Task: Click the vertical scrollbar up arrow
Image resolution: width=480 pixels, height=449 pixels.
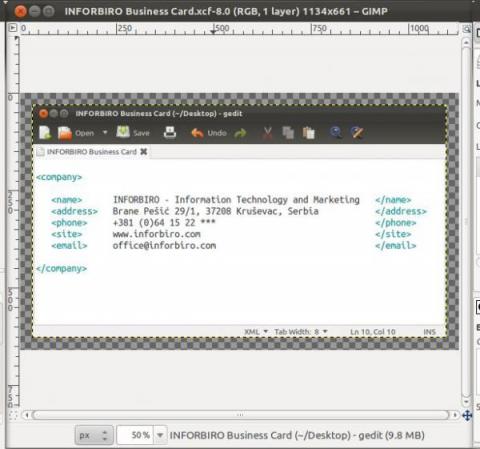Action: (x=466, y=42)
